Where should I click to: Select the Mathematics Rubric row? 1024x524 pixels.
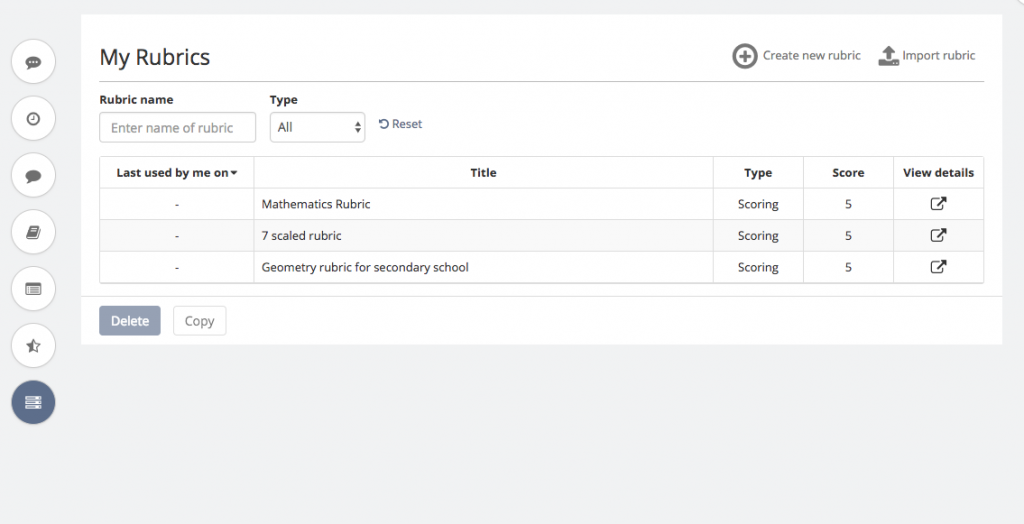tap(541, 204)
